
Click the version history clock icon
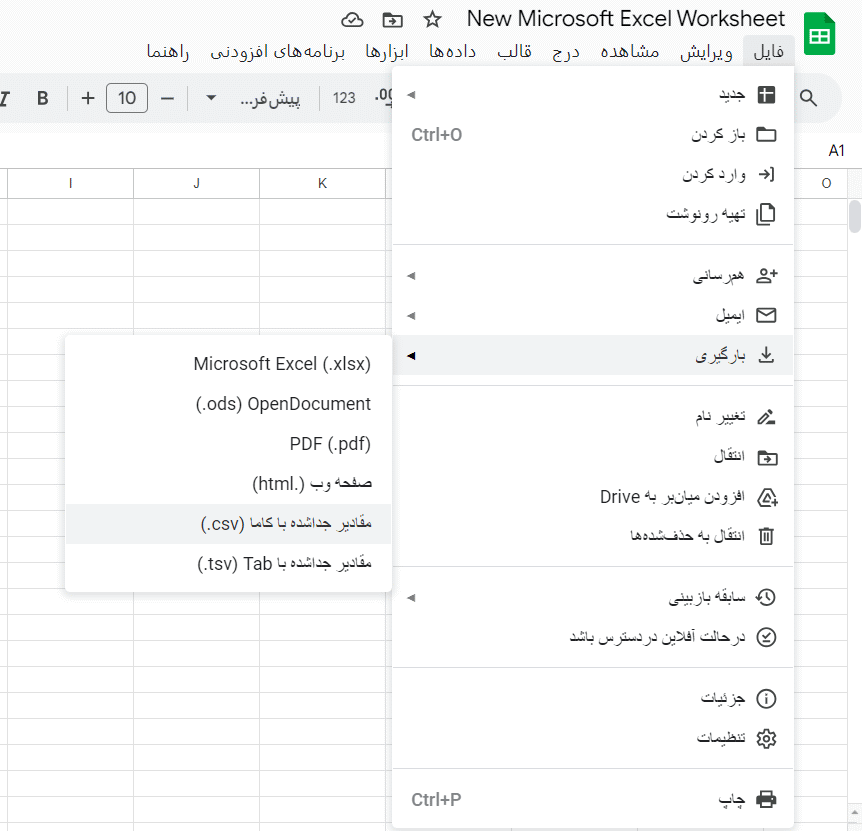766,597
